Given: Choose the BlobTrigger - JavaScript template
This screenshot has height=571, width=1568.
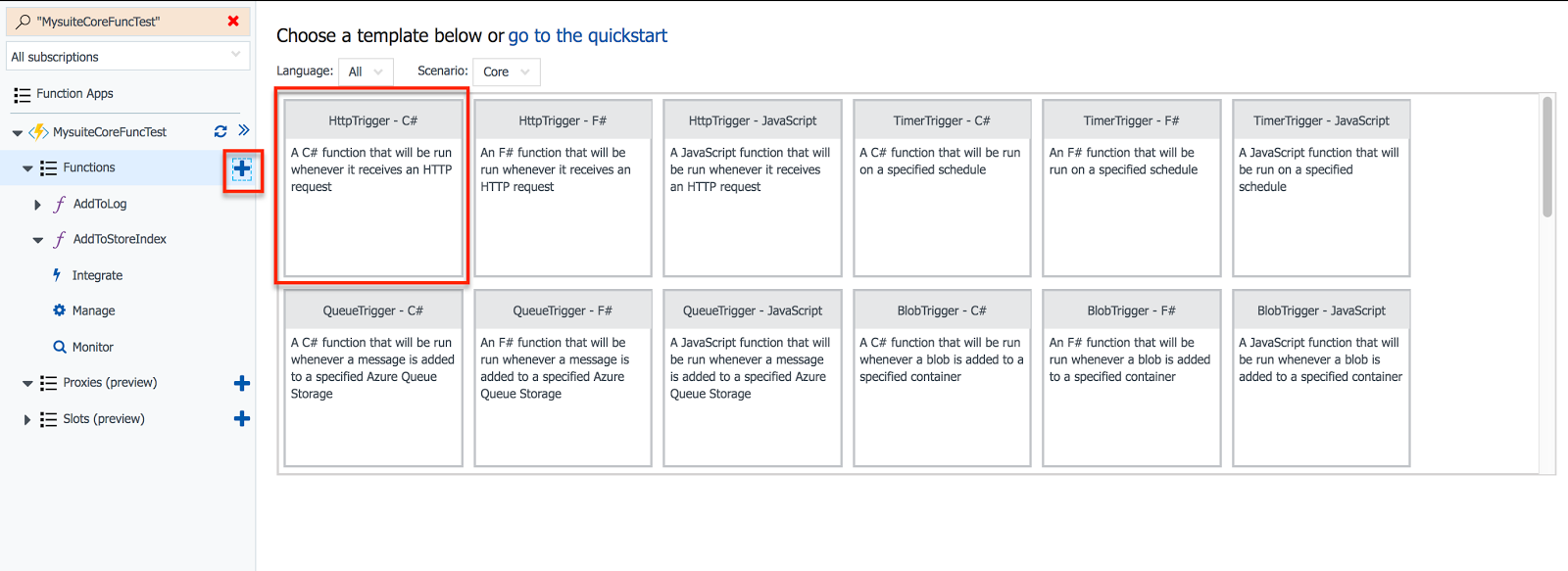Looking at the screenshot, I should click(x=1321, y=377).
